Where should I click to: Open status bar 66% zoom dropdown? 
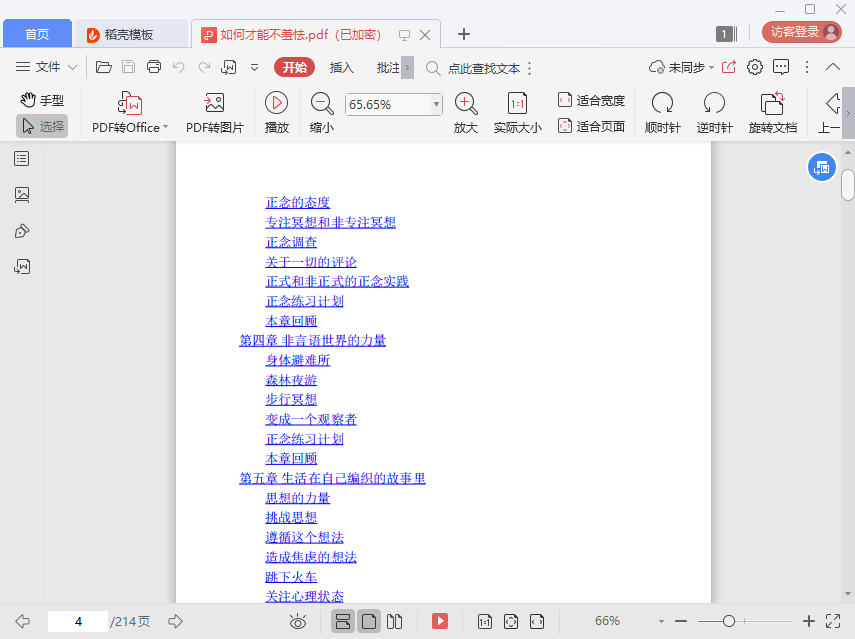661,621
